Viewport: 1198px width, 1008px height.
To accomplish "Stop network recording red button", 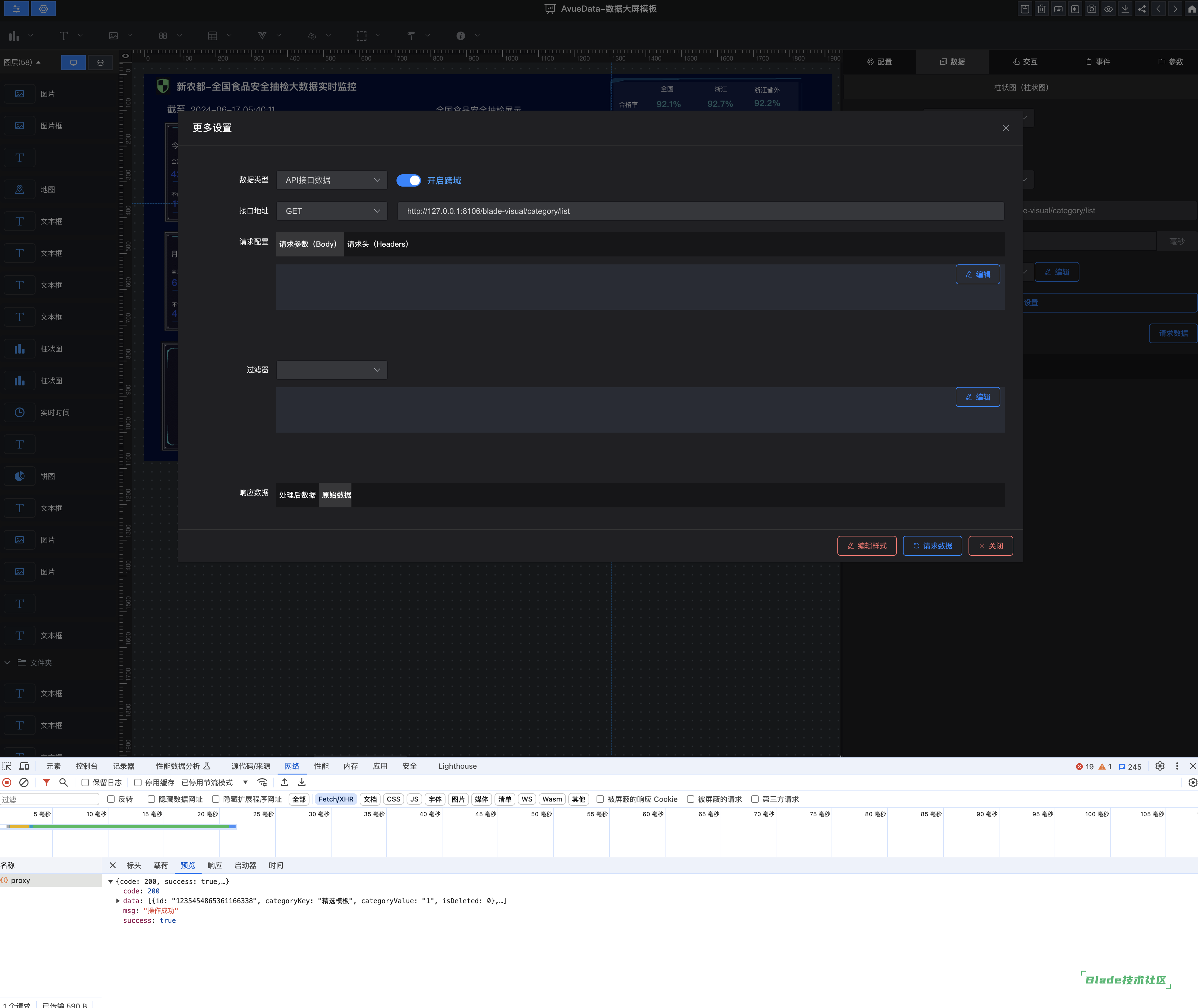I will [x=7, y=782].
